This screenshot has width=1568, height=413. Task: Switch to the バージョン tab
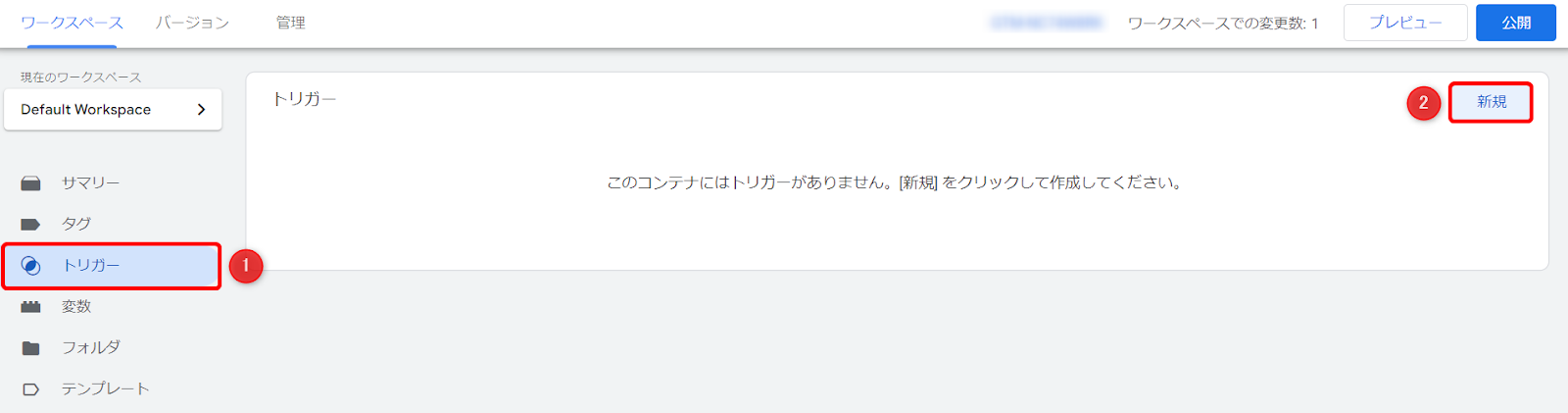(x=192, y=23)
